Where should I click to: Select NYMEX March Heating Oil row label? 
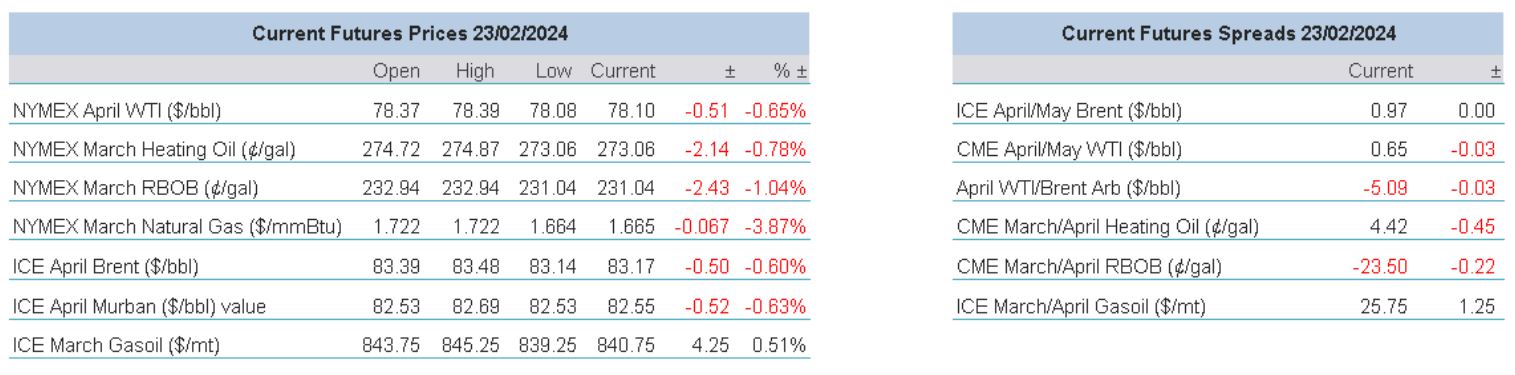coord(153,150)
